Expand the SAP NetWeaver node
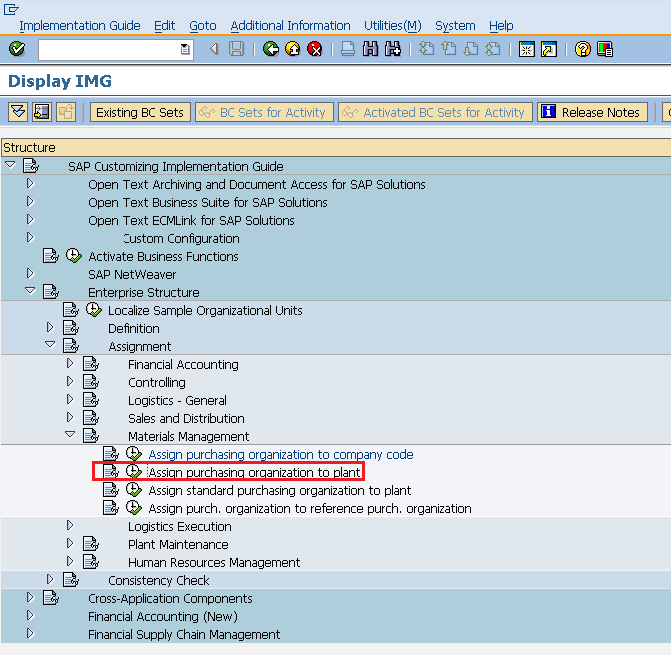 click(x=30, y=273)
